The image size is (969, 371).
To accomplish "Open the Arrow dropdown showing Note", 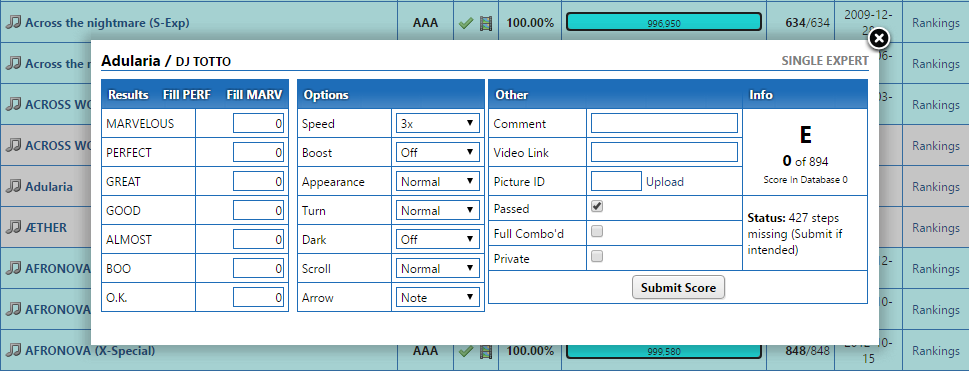I will [x=438, y=297].
